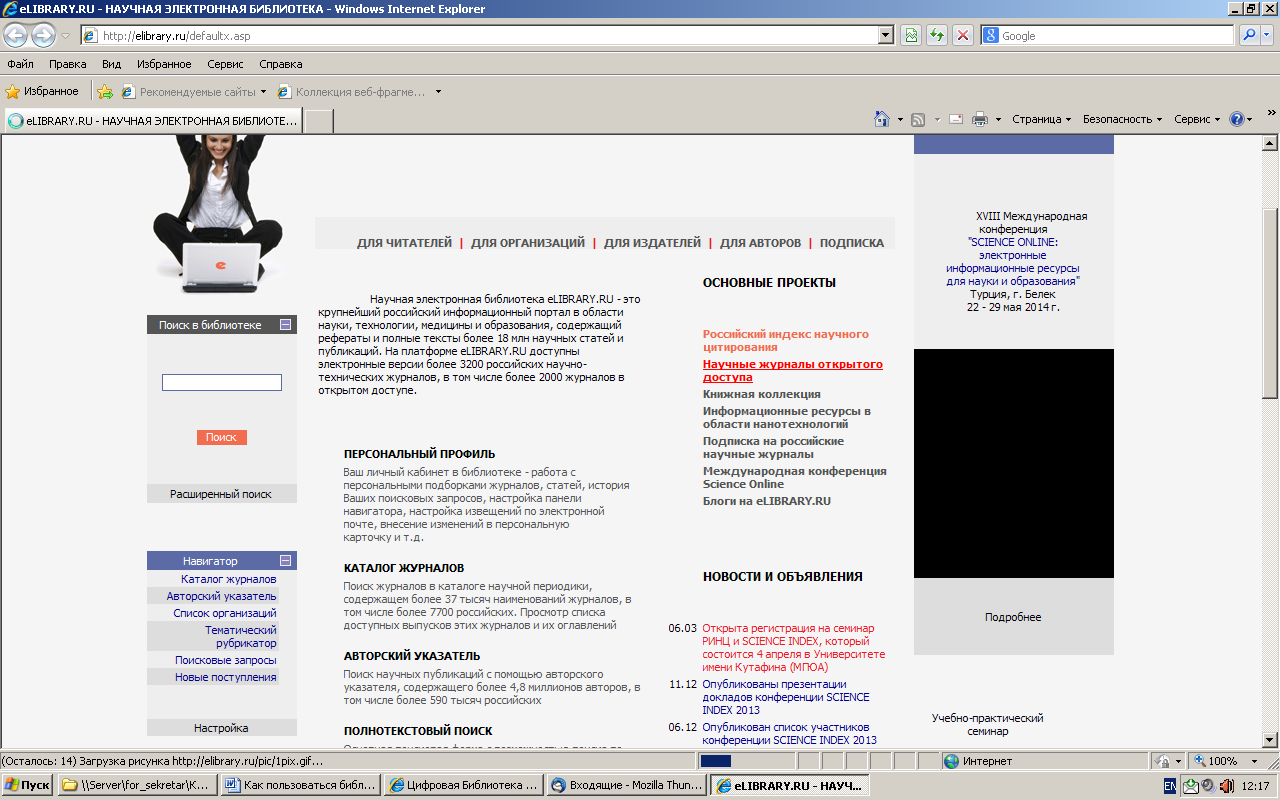Click the Compatibility View broken-page icon
The width and height of the screenshot is (1280, 800).
[x=911, y=35]
